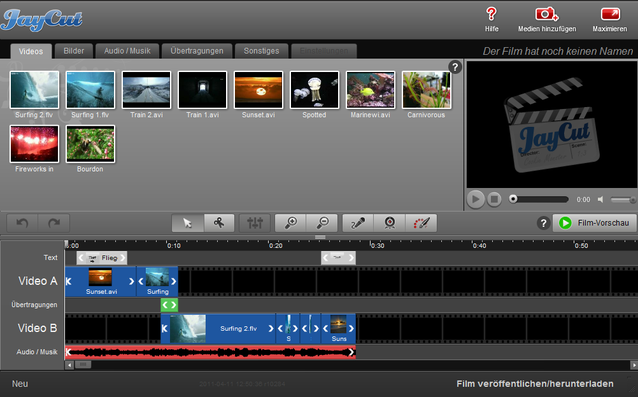Click the JayCut logo
This screenshot has width=638, height=397.
42,20
